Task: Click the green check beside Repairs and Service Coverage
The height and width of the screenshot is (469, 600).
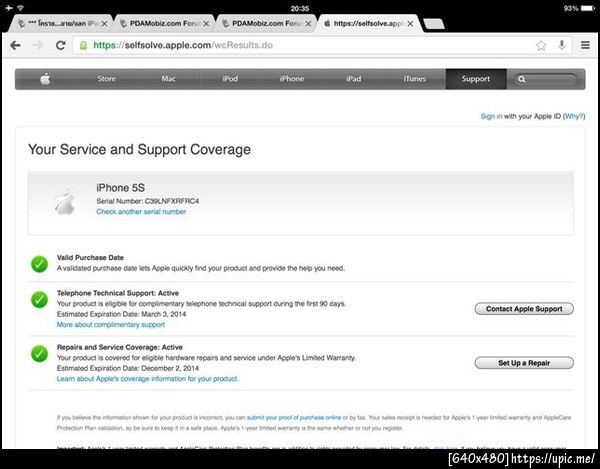Action: (x=39, y=354)
